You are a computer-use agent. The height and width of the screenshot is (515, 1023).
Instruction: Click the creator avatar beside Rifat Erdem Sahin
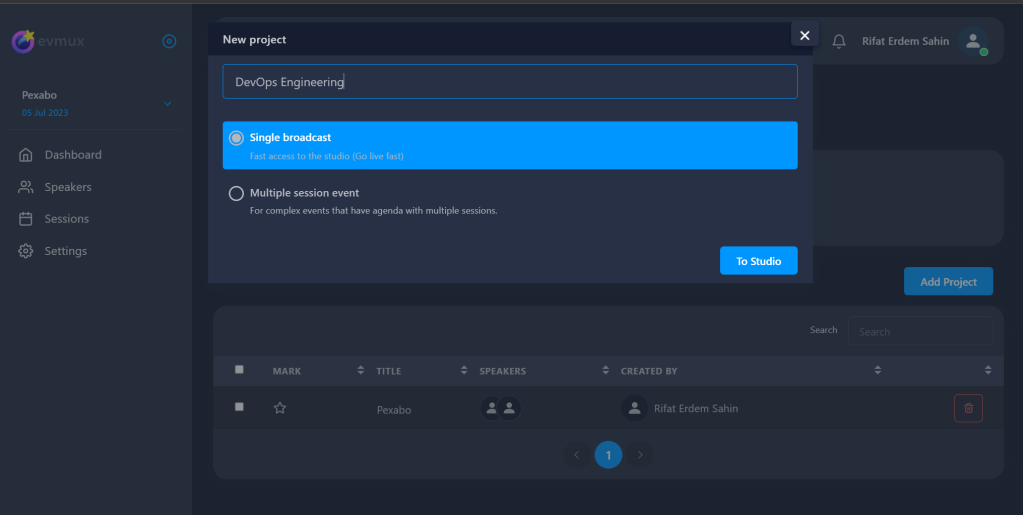coord(634,408)
